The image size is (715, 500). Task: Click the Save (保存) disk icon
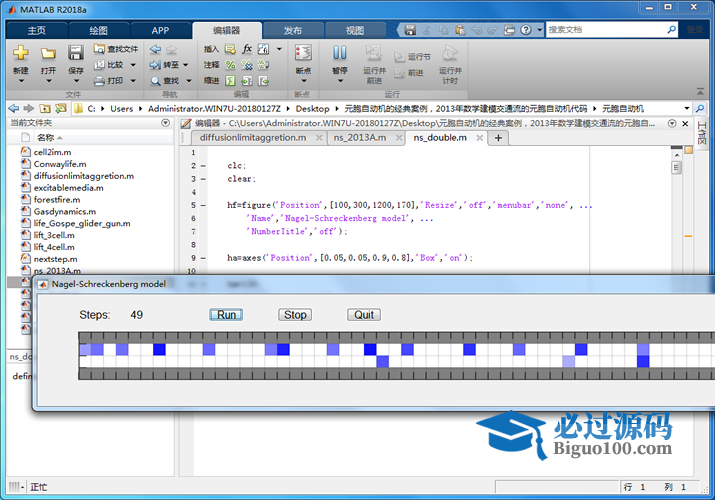tap(75, 53)
